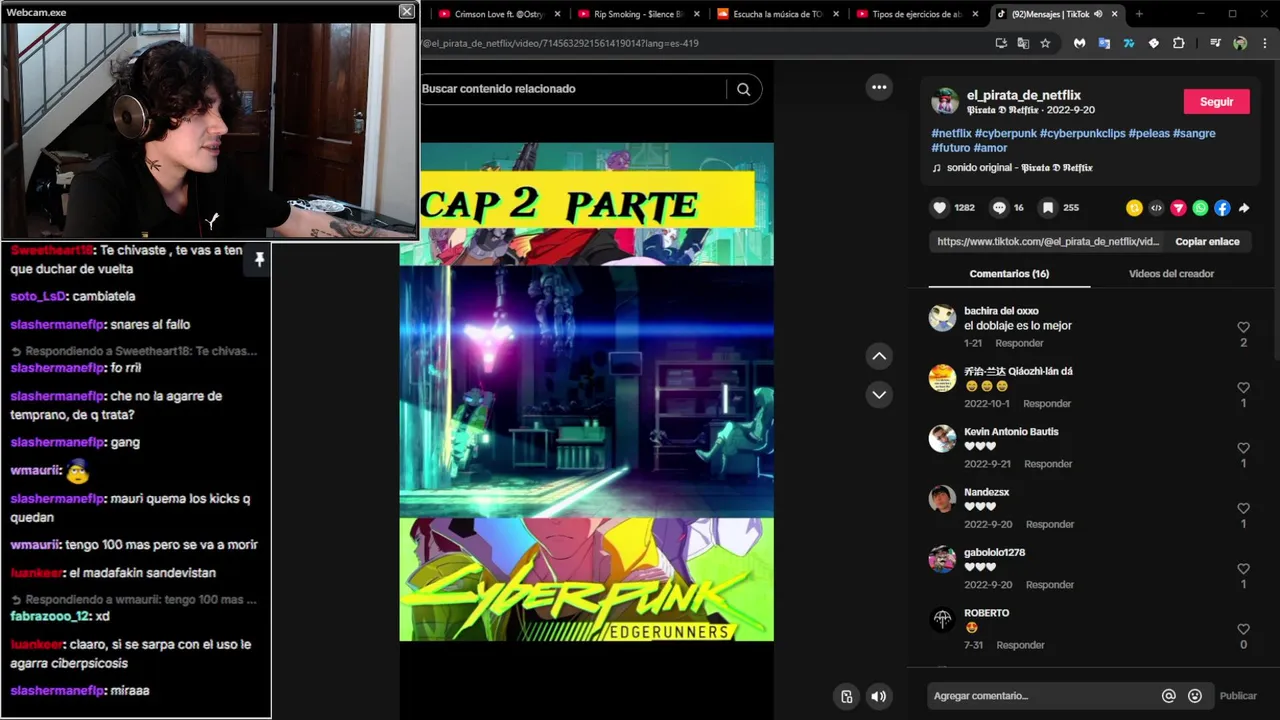Switch to the Crimson Love browser tab
The image size is (1280, 720).
pyautogui.click(x=497, y=14)
